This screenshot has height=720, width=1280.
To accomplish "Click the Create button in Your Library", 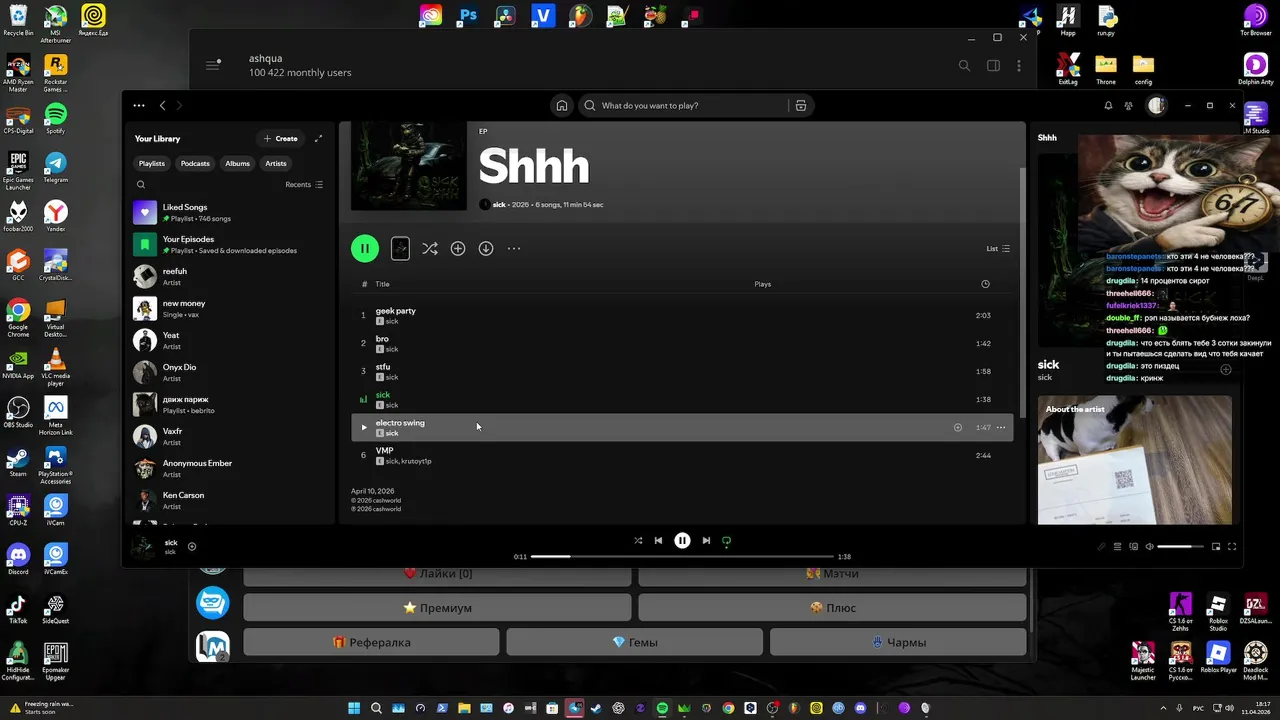I will 281,138.
